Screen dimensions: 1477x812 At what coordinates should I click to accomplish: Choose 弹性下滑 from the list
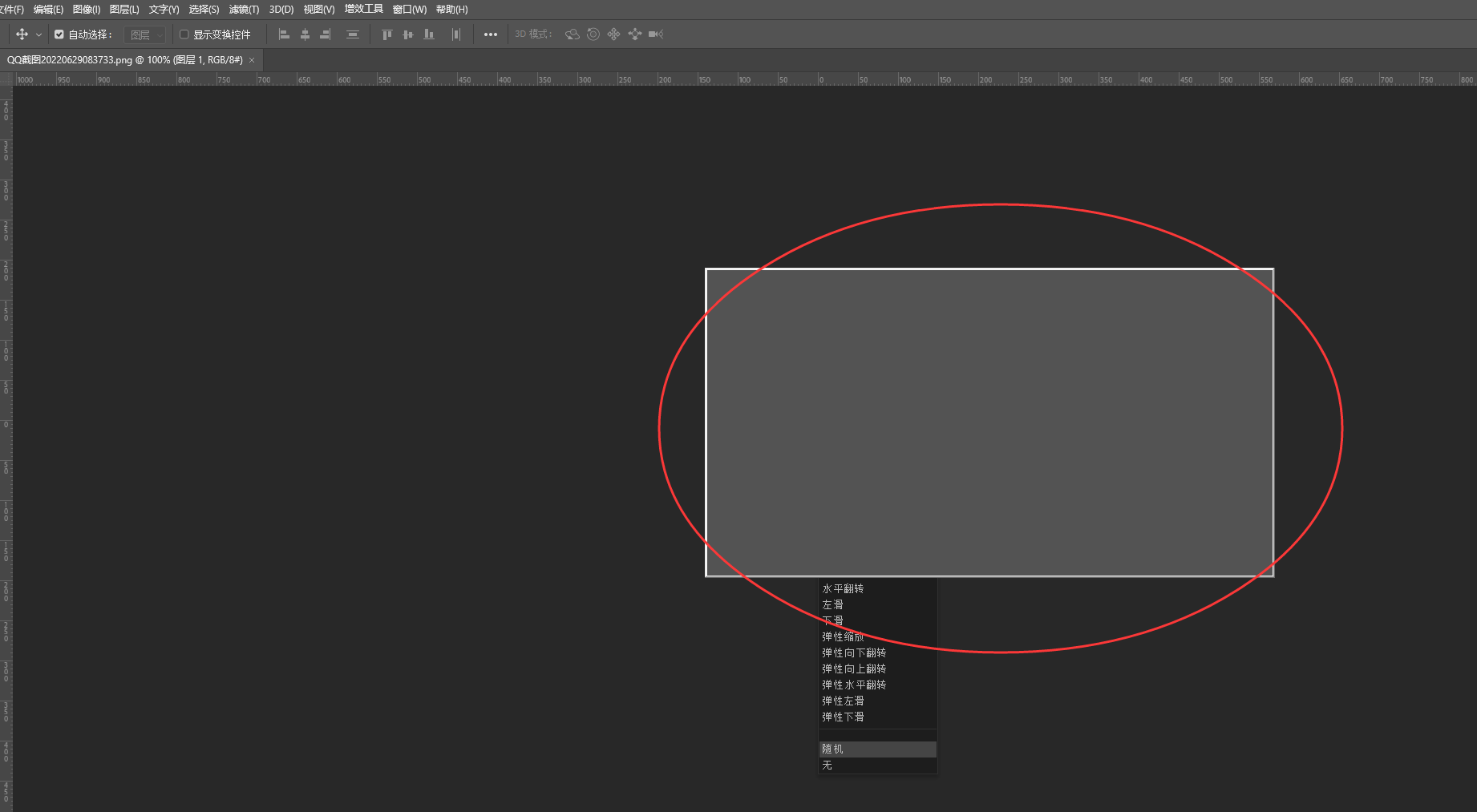pyautogui.click(x=877, y=717)
